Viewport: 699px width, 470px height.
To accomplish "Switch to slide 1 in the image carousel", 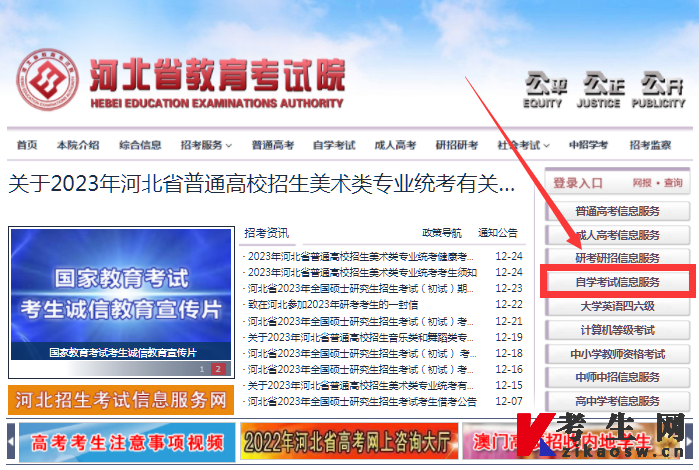I will (202, 369).
